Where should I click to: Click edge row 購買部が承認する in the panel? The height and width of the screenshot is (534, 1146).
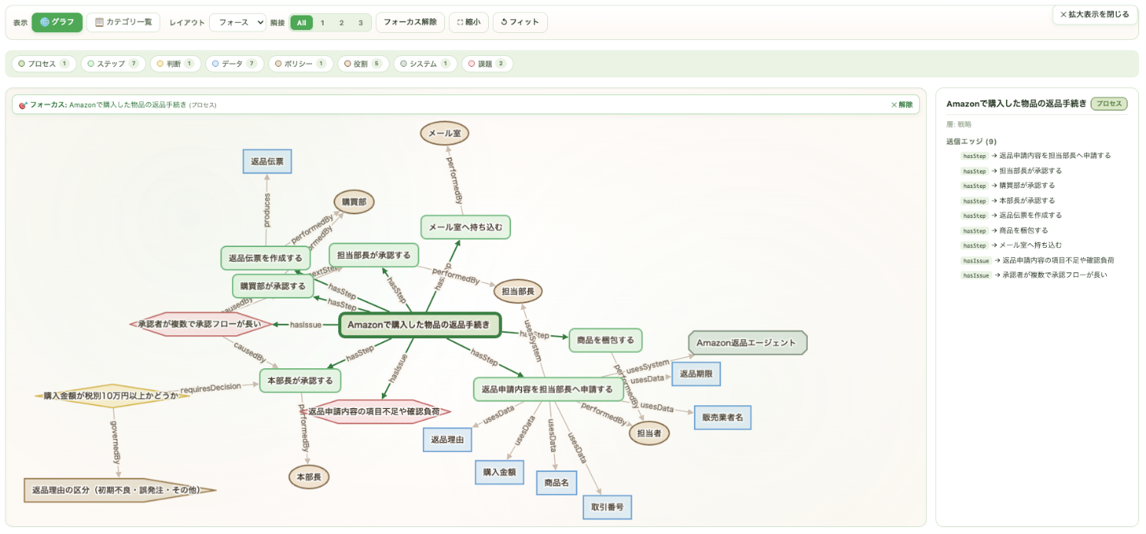point(1007,186)
